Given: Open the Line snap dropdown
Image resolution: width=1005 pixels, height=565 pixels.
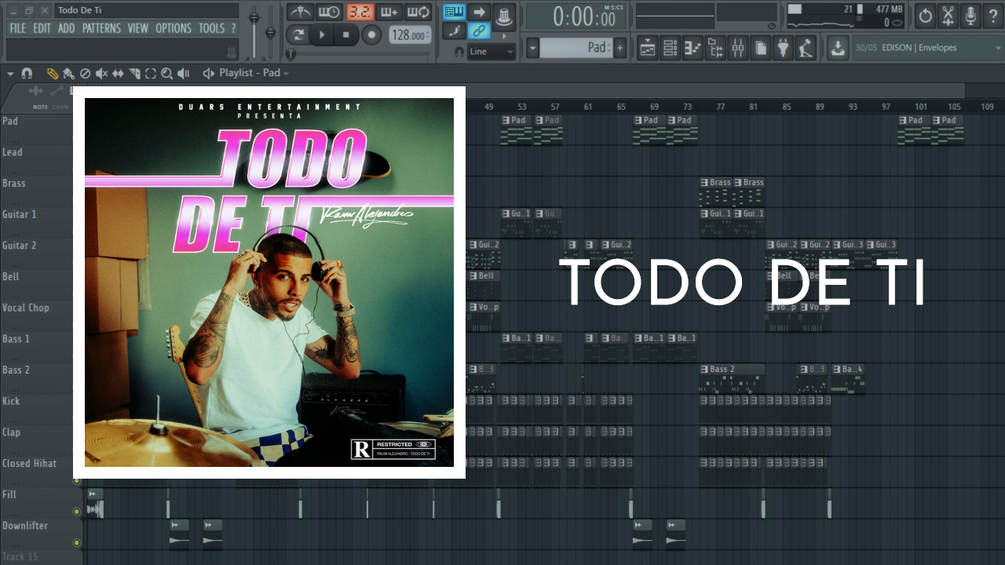Looking at the screenshot, I should [x=492, y=52].
